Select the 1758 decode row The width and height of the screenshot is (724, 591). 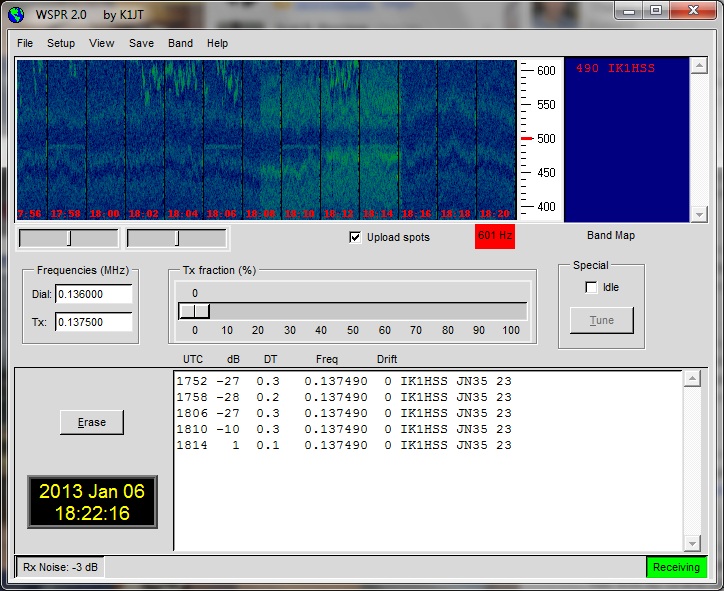pyautogui.click(x=344, y=397)
